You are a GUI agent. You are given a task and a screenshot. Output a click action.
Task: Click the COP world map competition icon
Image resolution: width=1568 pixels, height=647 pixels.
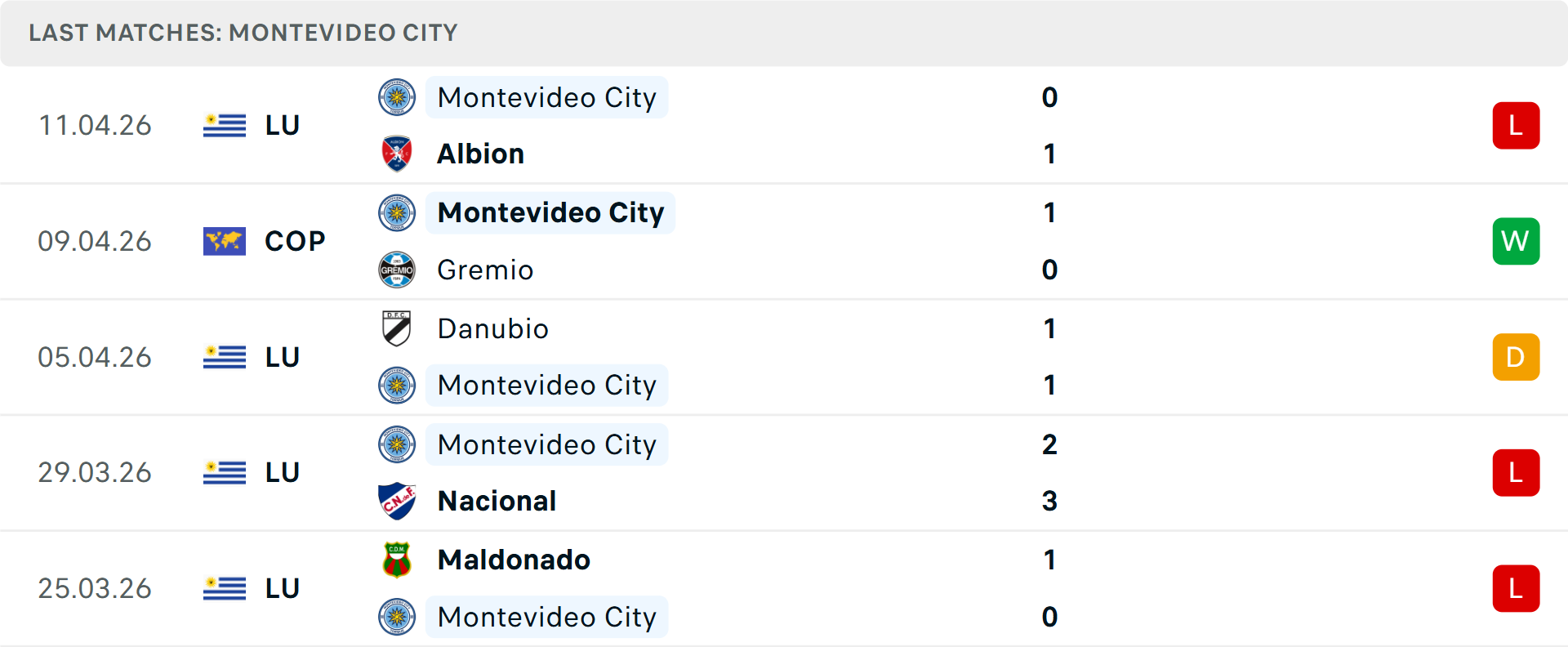[225, 241]
